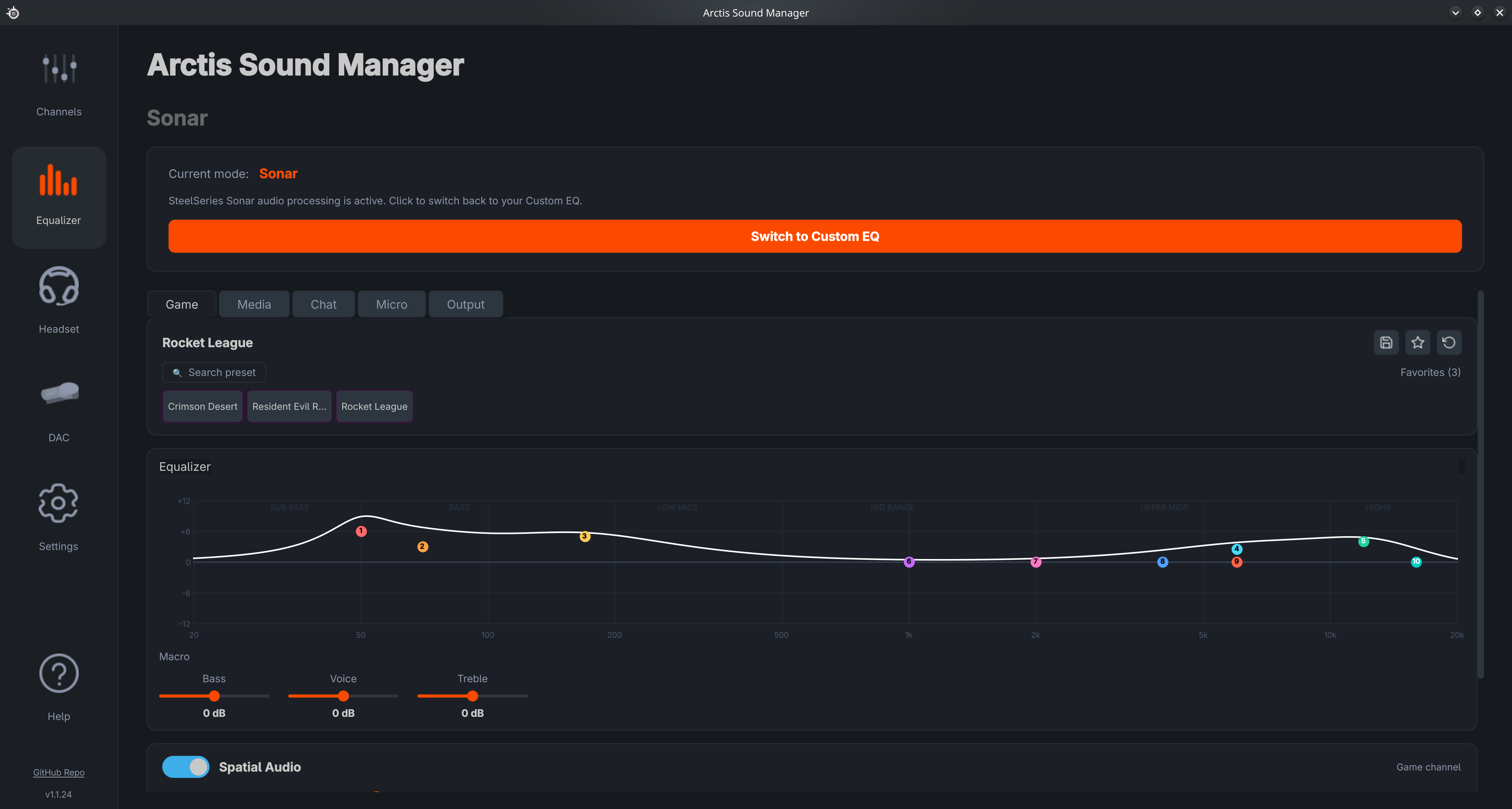Open the Headset page icon
This screenshot has width=1512, height=809.
tap(59, 286)
